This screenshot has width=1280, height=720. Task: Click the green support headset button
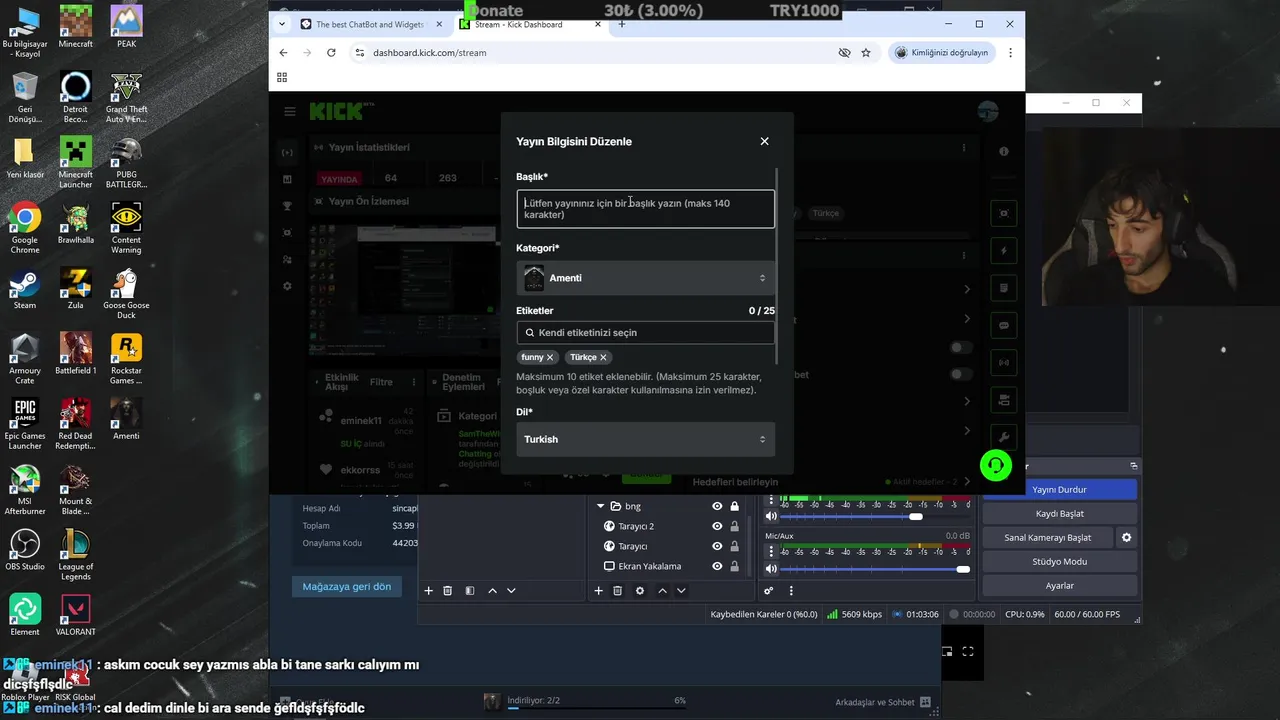995,465
